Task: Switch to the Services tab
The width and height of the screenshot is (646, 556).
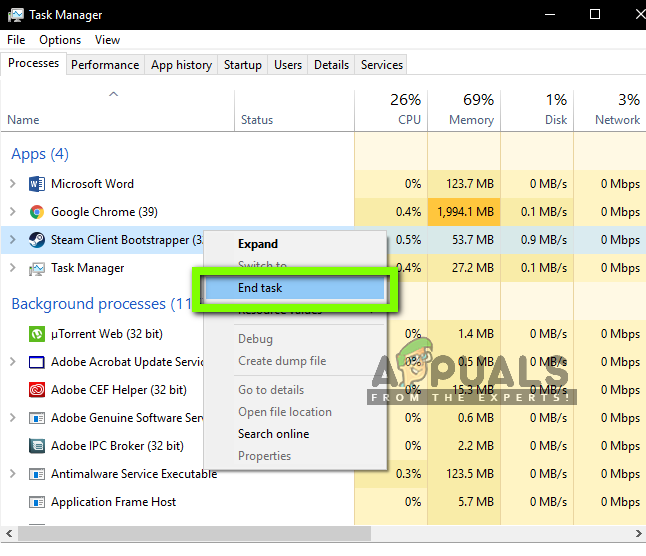Action: click(x=382, y=65)
